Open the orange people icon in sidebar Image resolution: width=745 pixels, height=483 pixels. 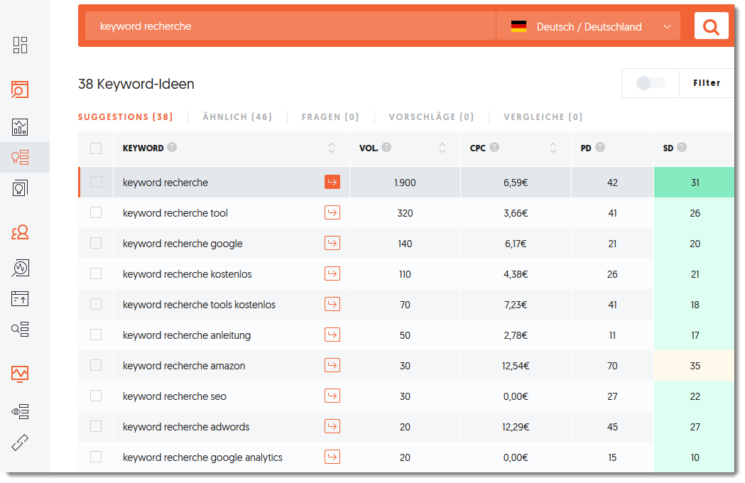tap(20, 233)
